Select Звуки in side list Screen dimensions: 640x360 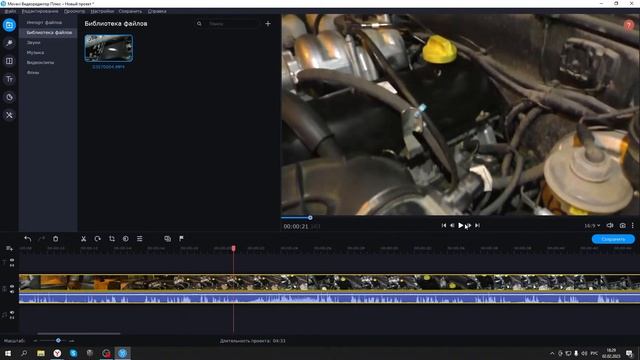pyautogui.click(x=33, y=42)
